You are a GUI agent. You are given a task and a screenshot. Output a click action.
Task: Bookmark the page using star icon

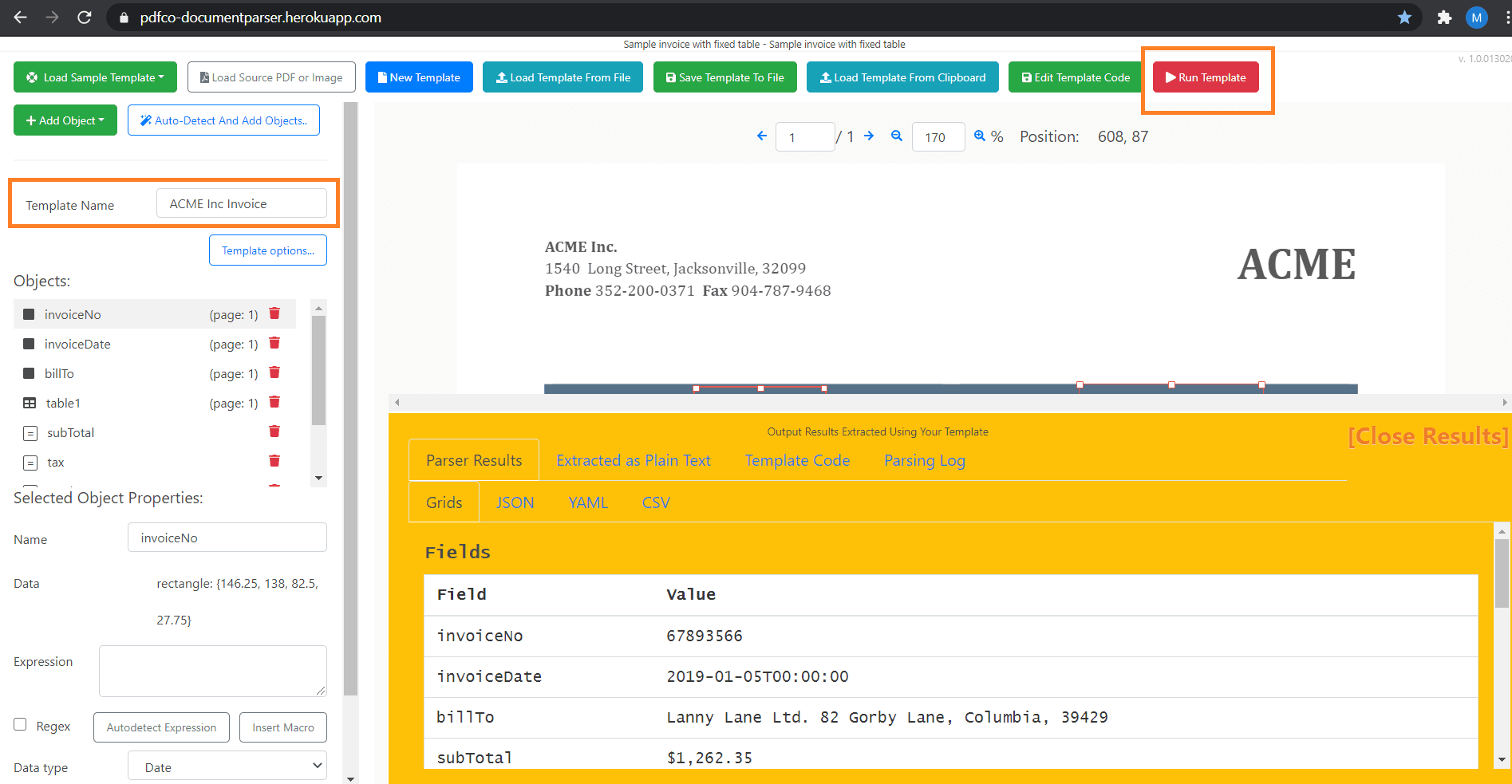(1404, 17)
